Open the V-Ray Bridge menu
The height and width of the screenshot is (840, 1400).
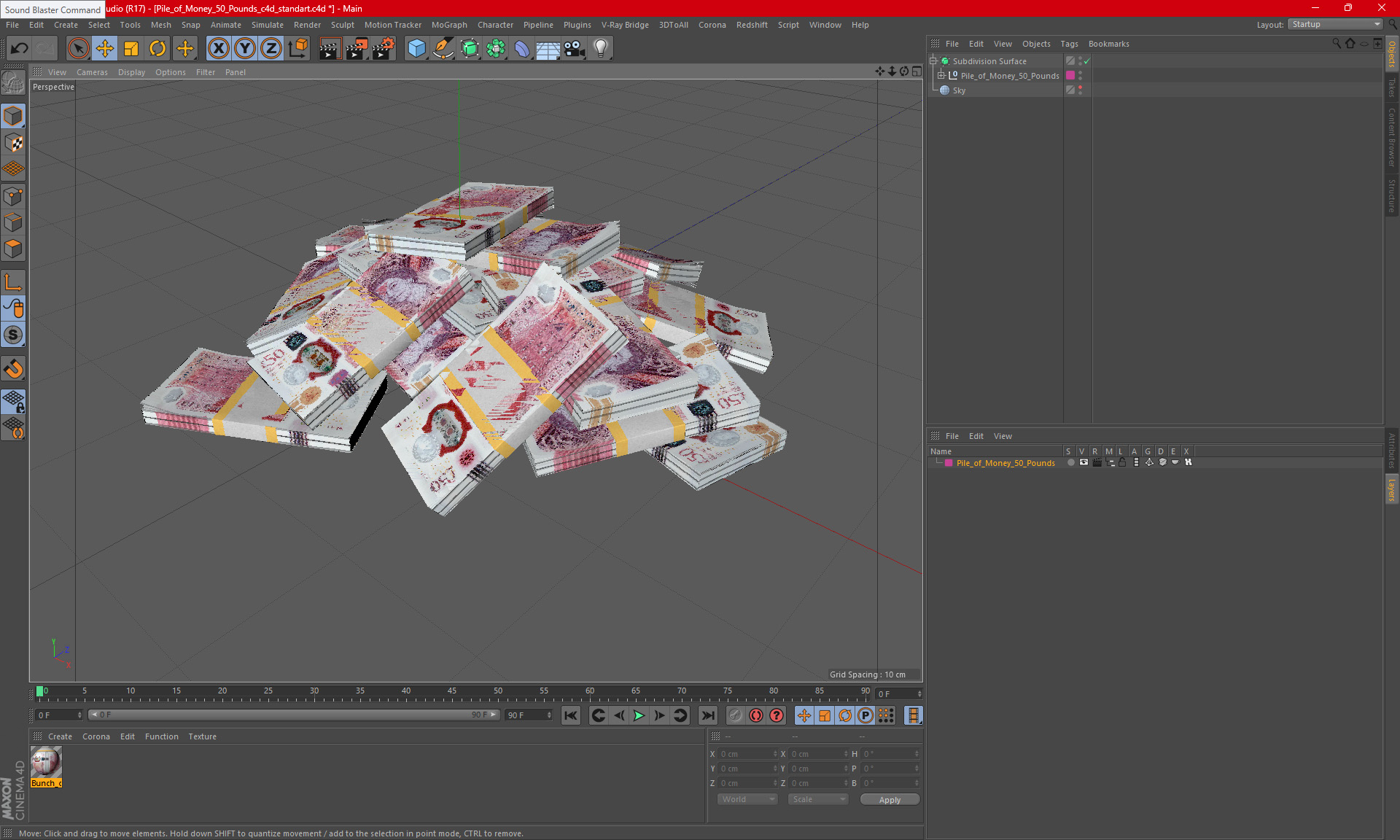[625, 25]
